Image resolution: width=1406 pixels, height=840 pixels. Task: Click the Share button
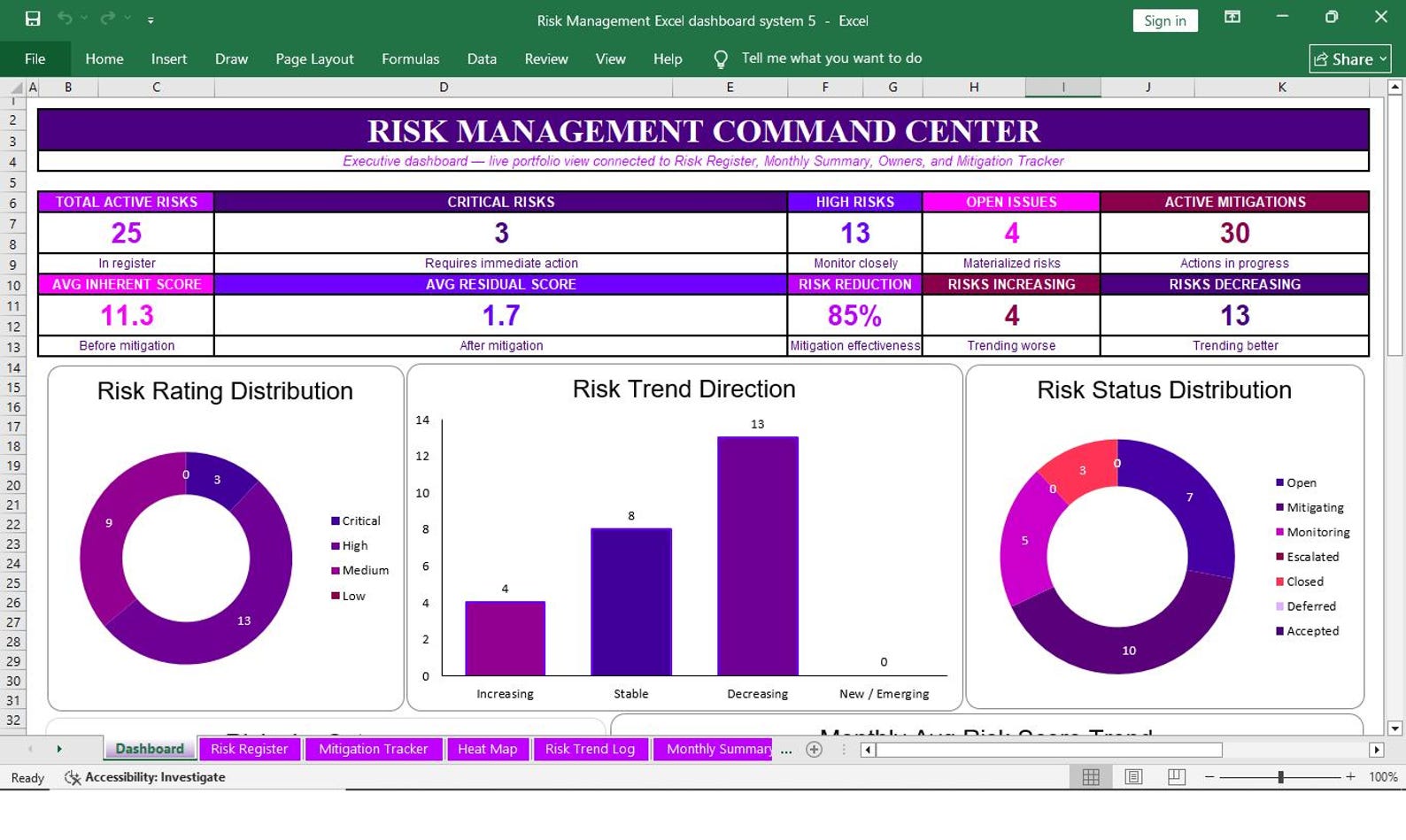(x=1349, y=59)
